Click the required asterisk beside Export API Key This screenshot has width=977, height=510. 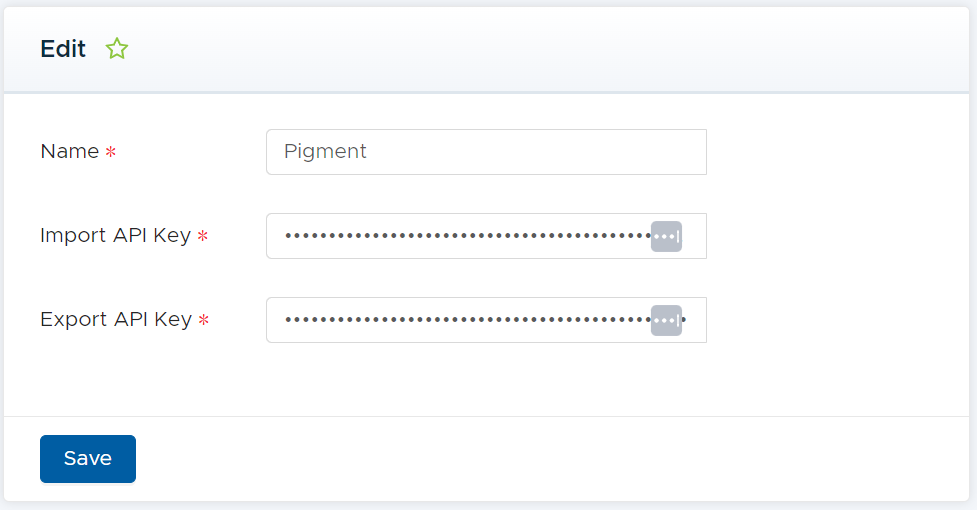click(203, 321)
